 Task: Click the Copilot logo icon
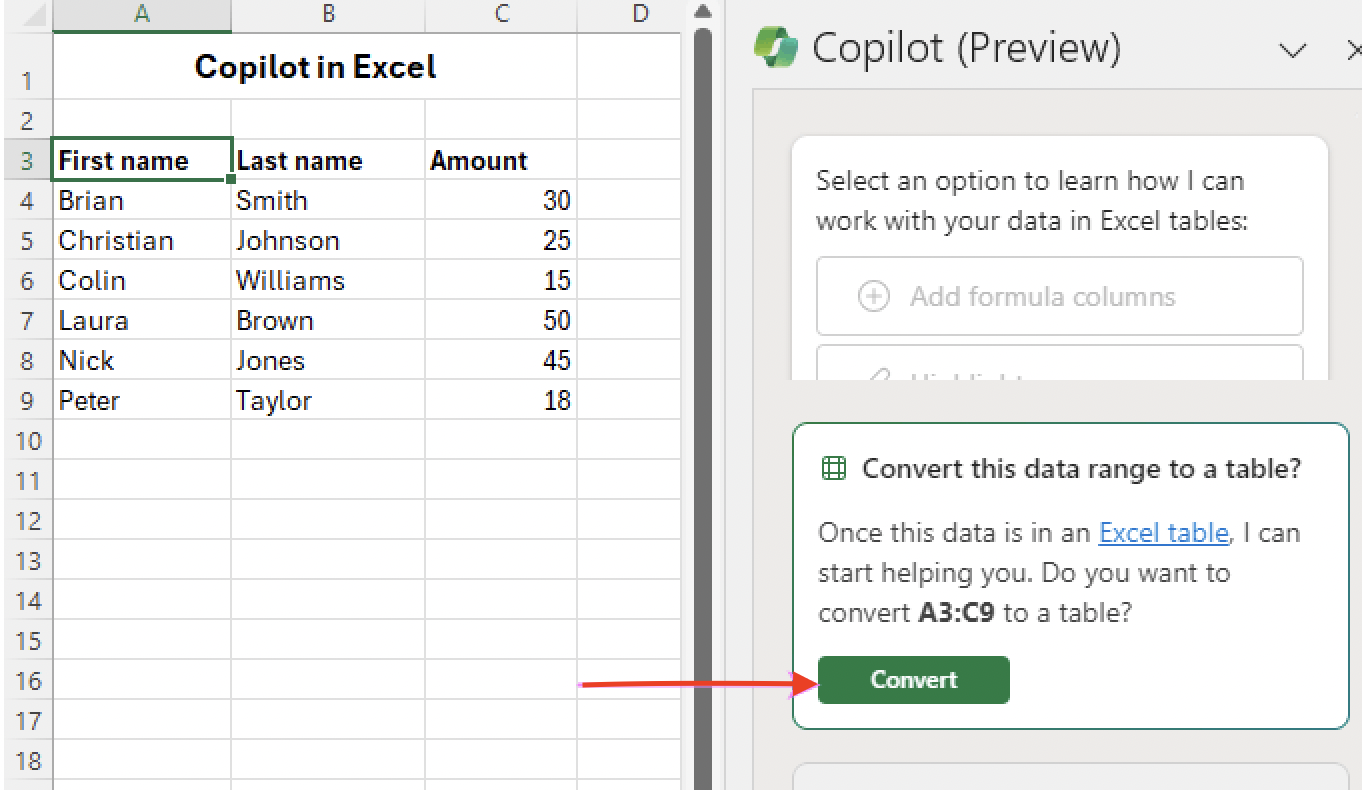point(776,47)
